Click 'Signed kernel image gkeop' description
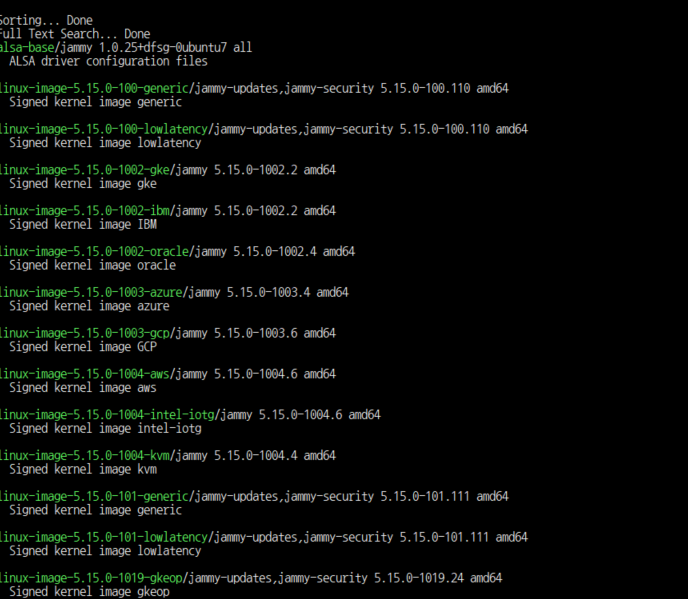Image resolution: width=688 pixels, height=599 pixels. (x=89, y=592)
